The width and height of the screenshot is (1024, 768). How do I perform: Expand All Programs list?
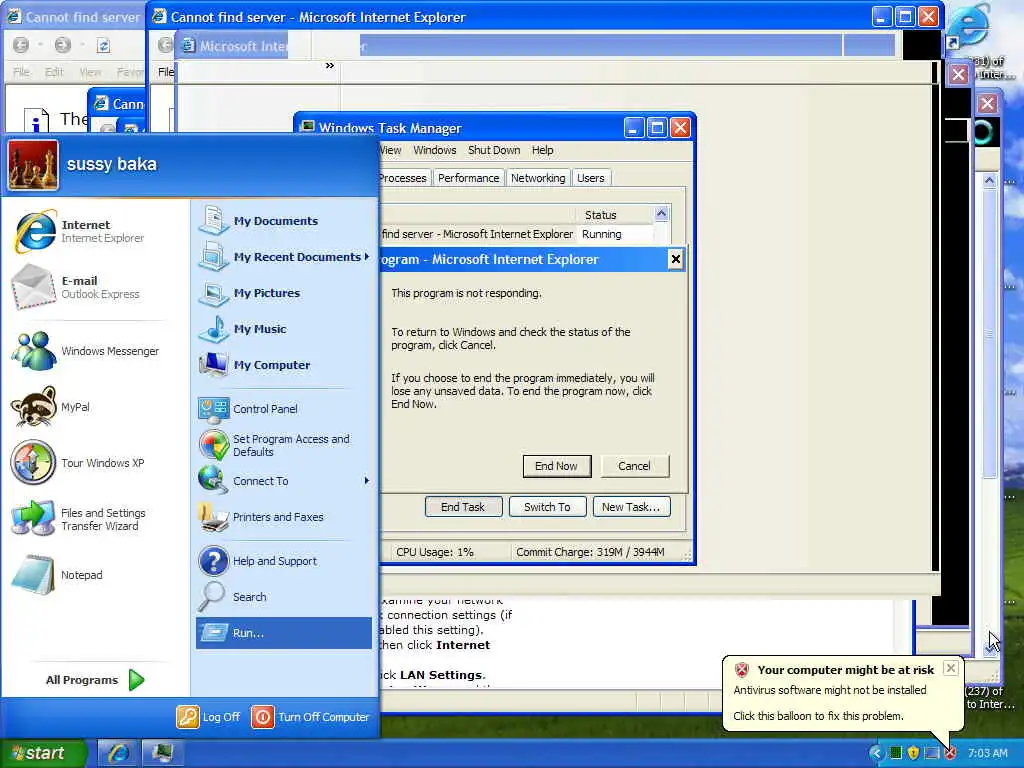click(95, 680)
